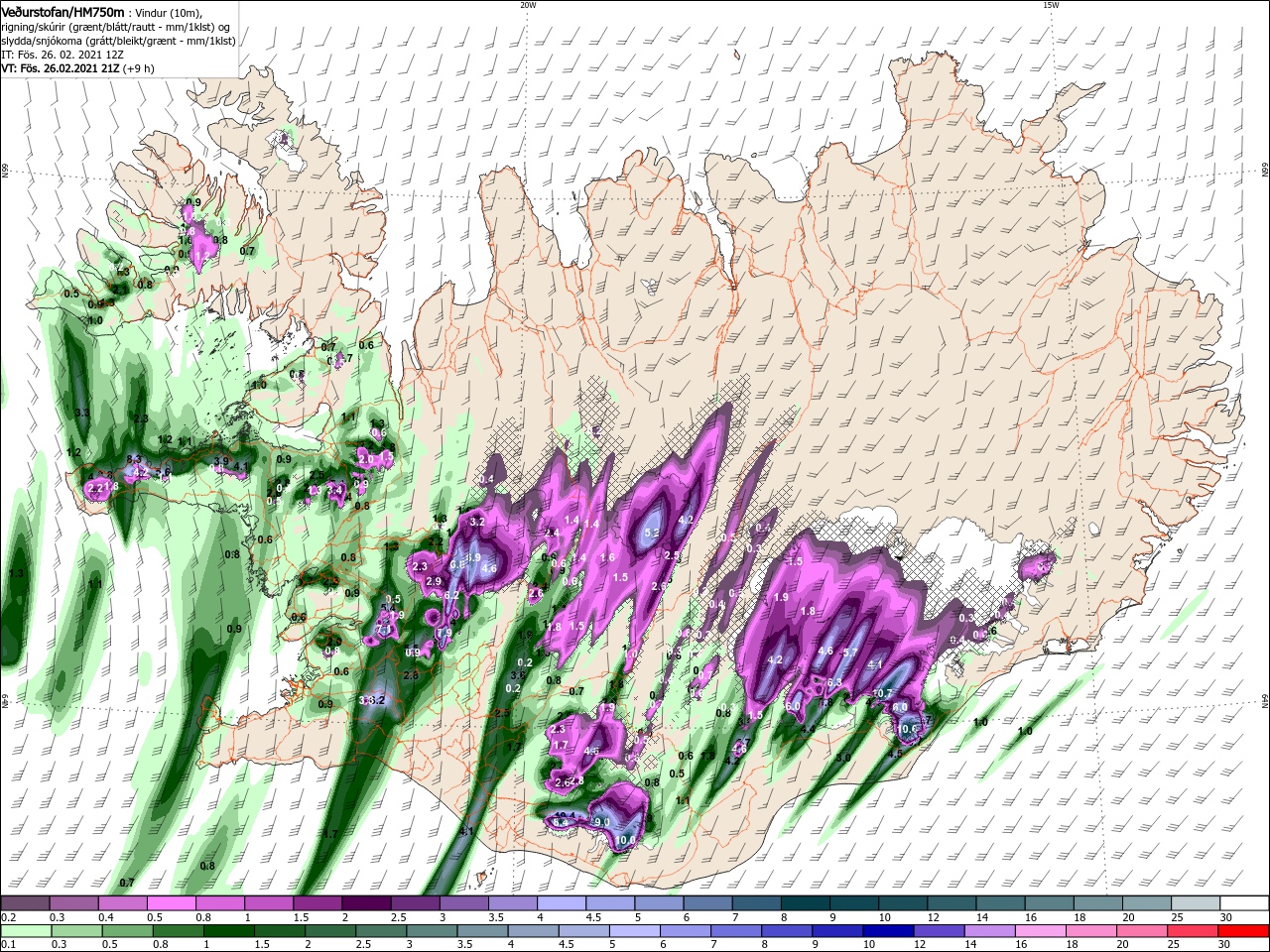Click the 6.2 precipitation value on map

pyautogui.click(x=451, y=595)
